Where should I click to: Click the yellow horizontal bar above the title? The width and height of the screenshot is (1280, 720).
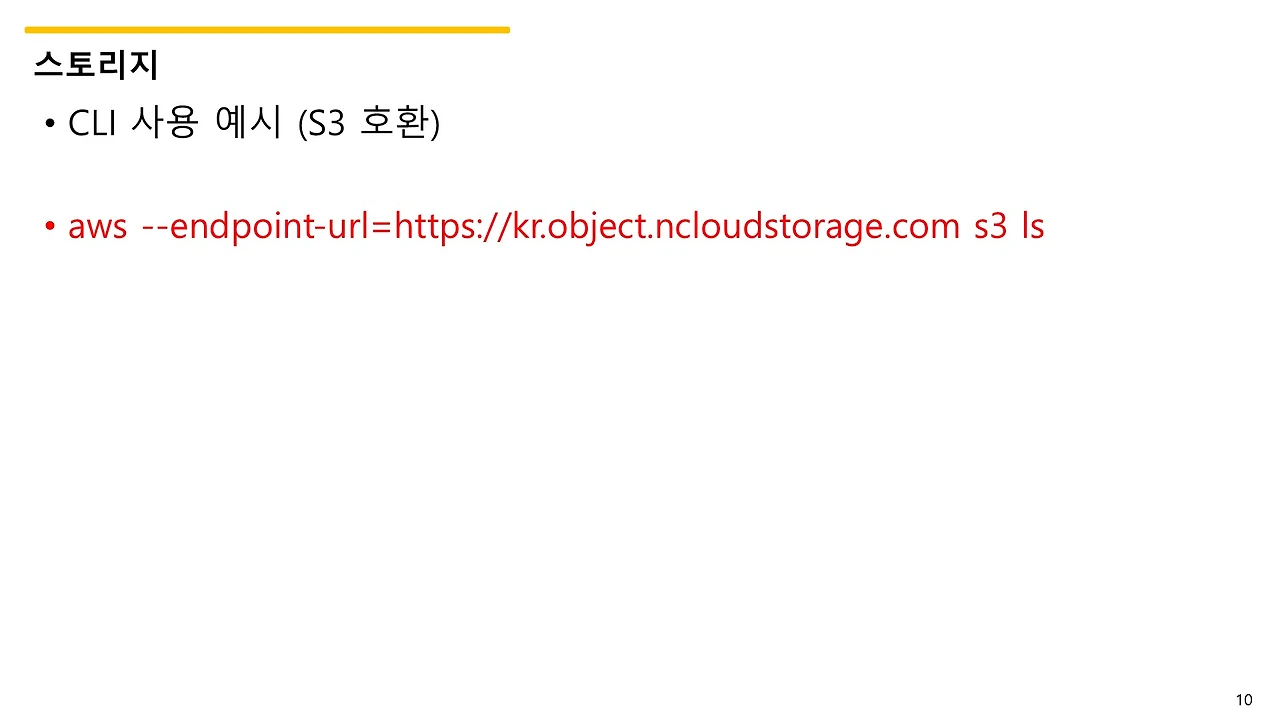(x=267, y=30)
